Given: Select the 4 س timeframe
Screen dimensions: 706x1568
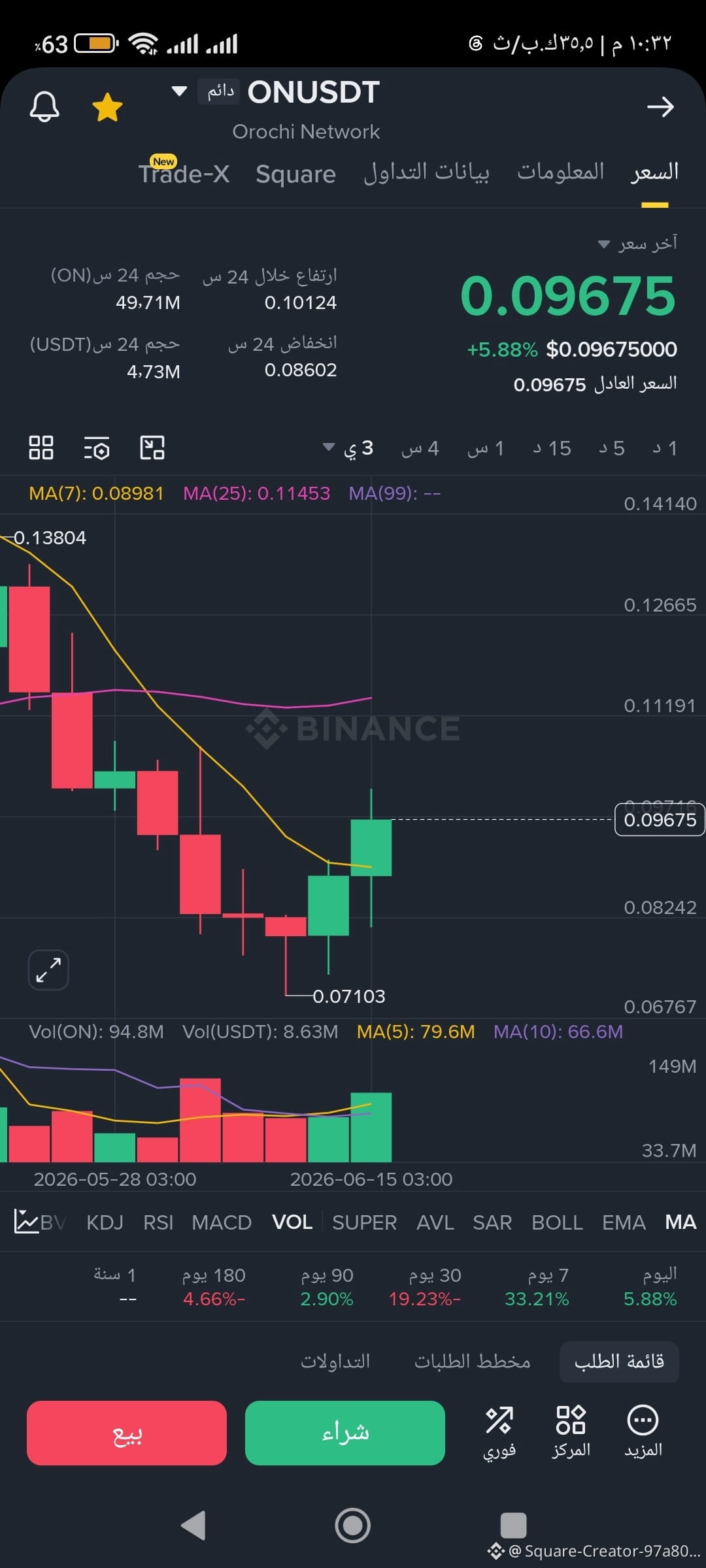Looking at the screenshot, I should (x=420, y=448).
